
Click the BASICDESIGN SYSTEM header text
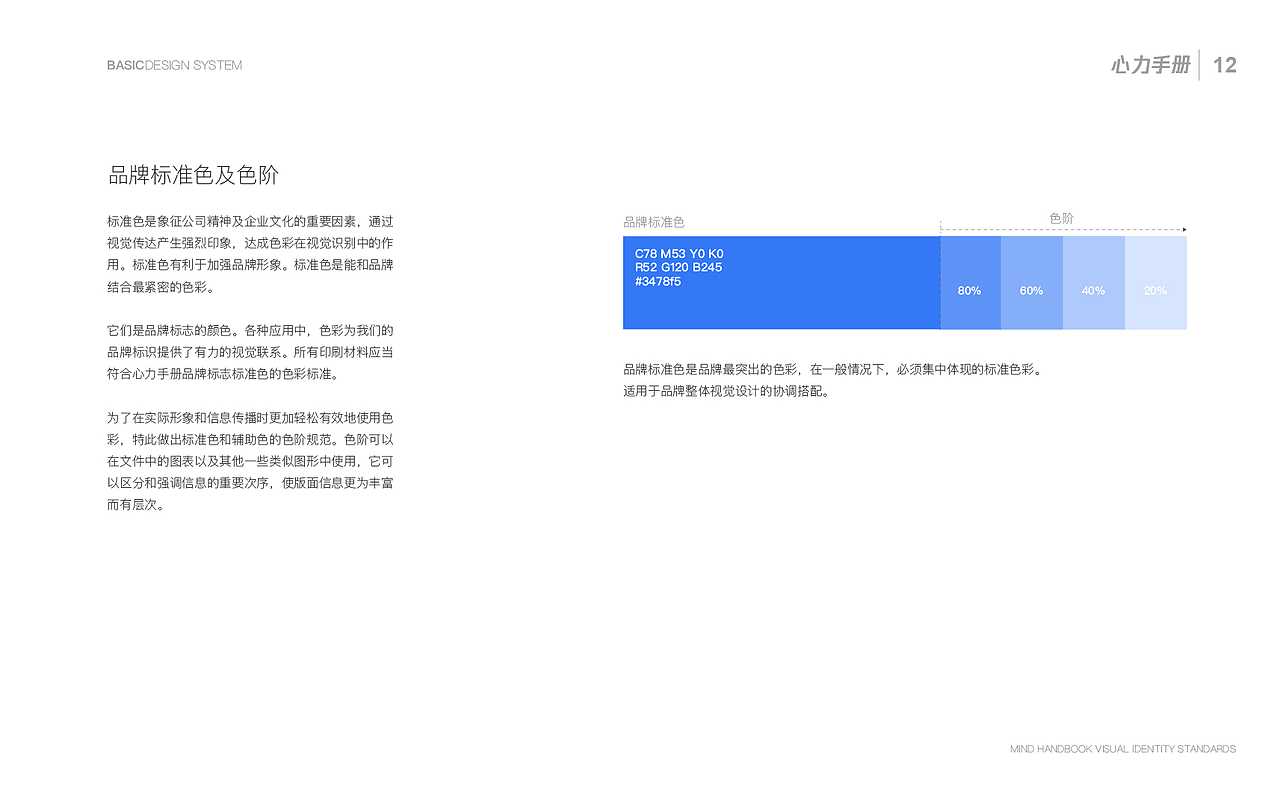(x=175, y=65)
